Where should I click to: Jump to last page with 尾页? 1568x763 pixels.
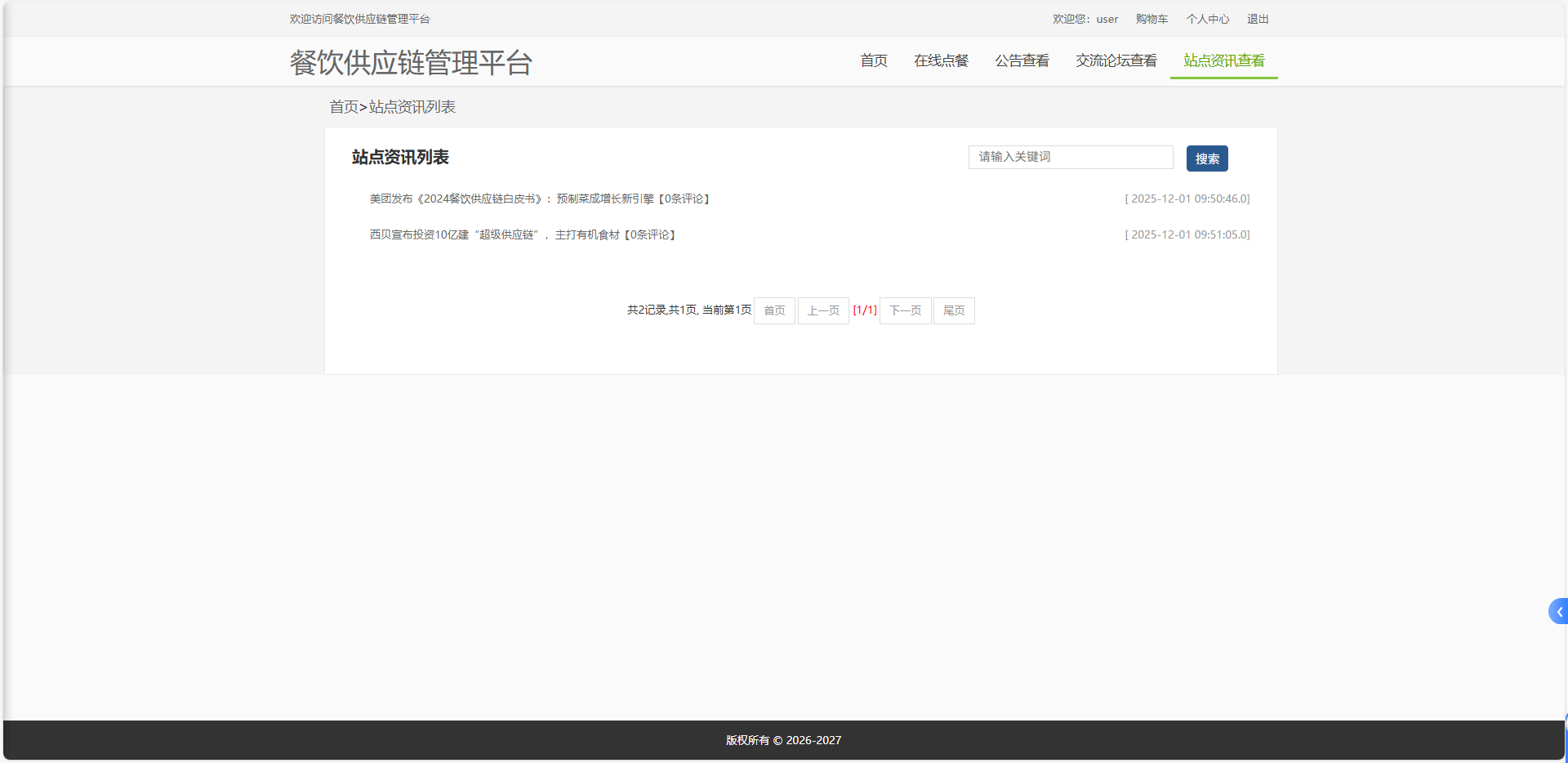pyautogui.click(x=954, y=310)
